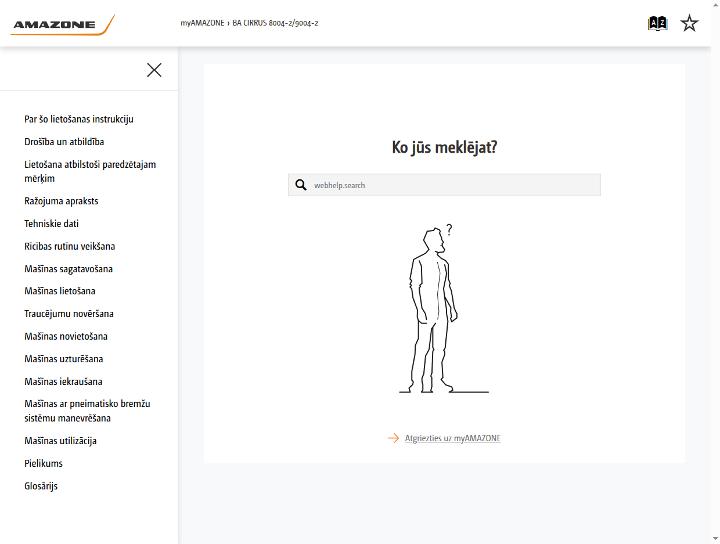Screen dimensions: 720x544
Task: Open Par šo lietošanas instrukciju
Action: [x=79, y=119]
